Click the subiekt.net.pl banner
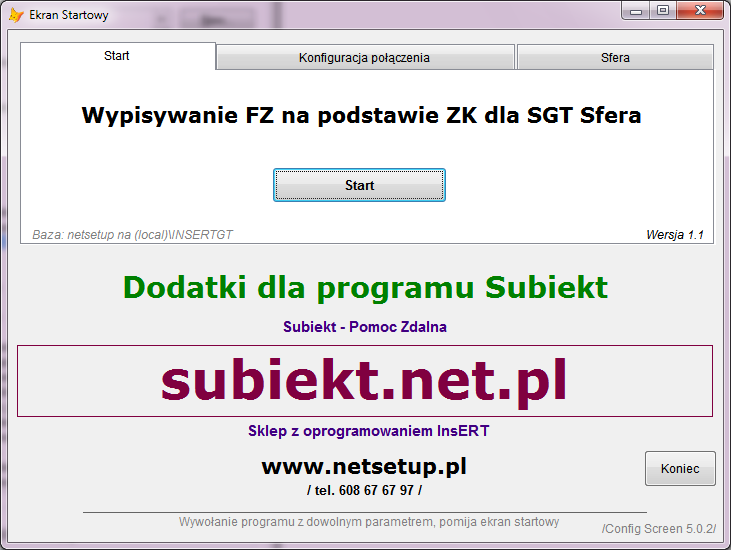731x550 pixels. pyautogui.click(x=365, y=381)
